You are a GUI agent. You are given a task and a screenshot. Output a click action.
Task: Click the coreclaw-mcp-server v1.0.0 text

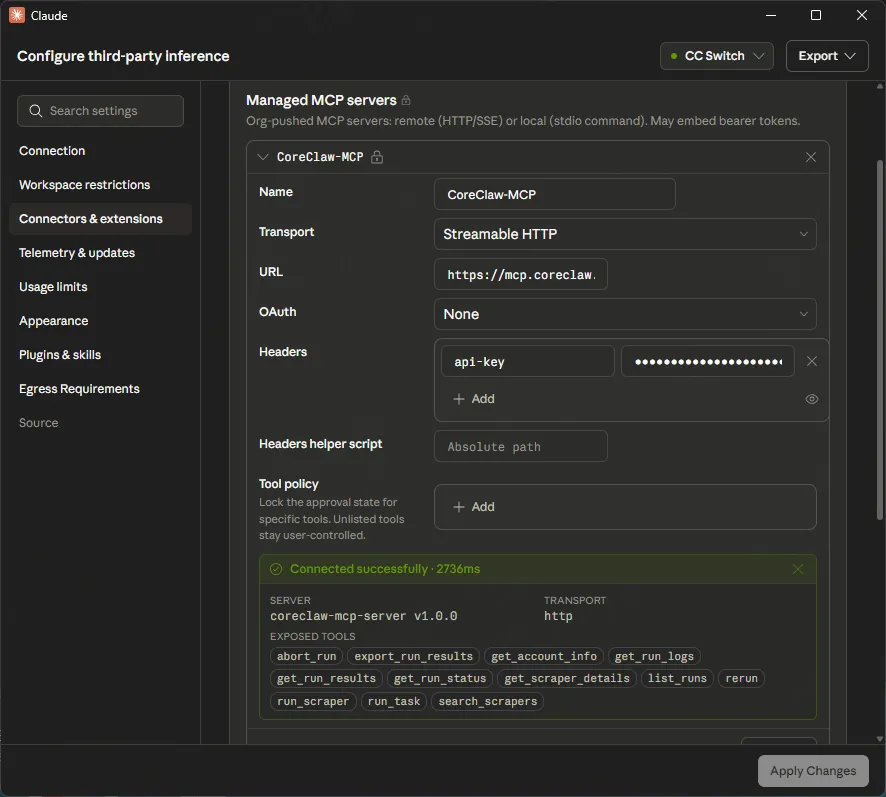(363, 616)
